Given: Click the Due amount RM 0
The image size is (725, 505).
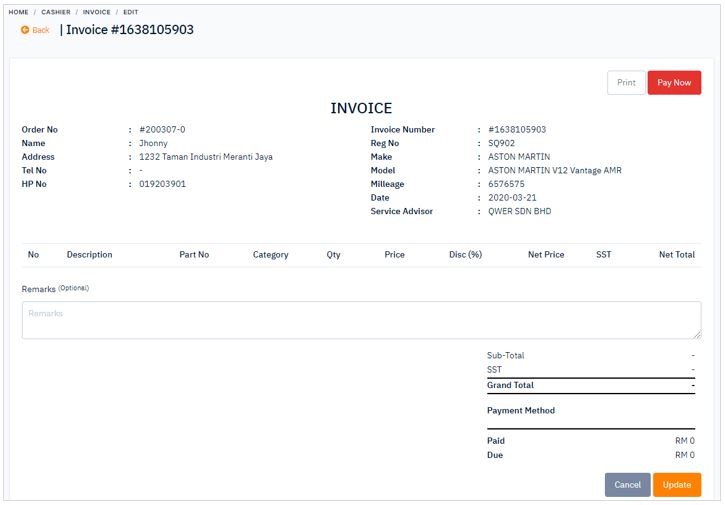Looking at the screenshot, I should tap(685, 455).
